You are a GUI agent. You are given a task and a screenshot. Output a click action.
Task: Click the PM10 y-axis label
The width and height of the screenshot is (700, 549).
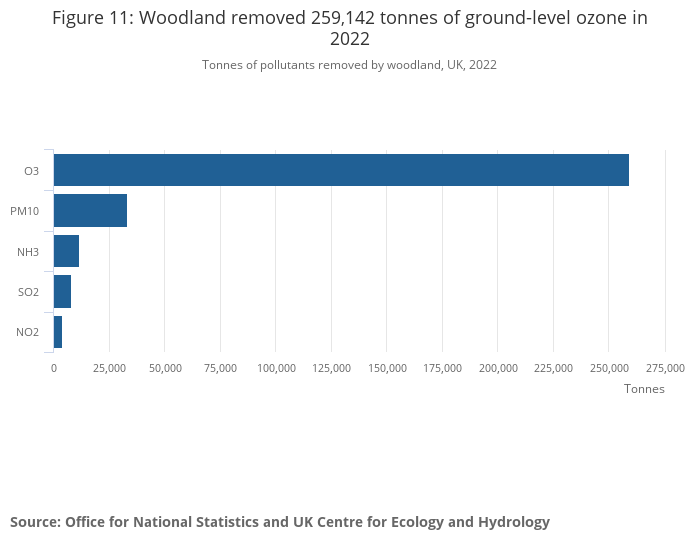click(25, 211)
